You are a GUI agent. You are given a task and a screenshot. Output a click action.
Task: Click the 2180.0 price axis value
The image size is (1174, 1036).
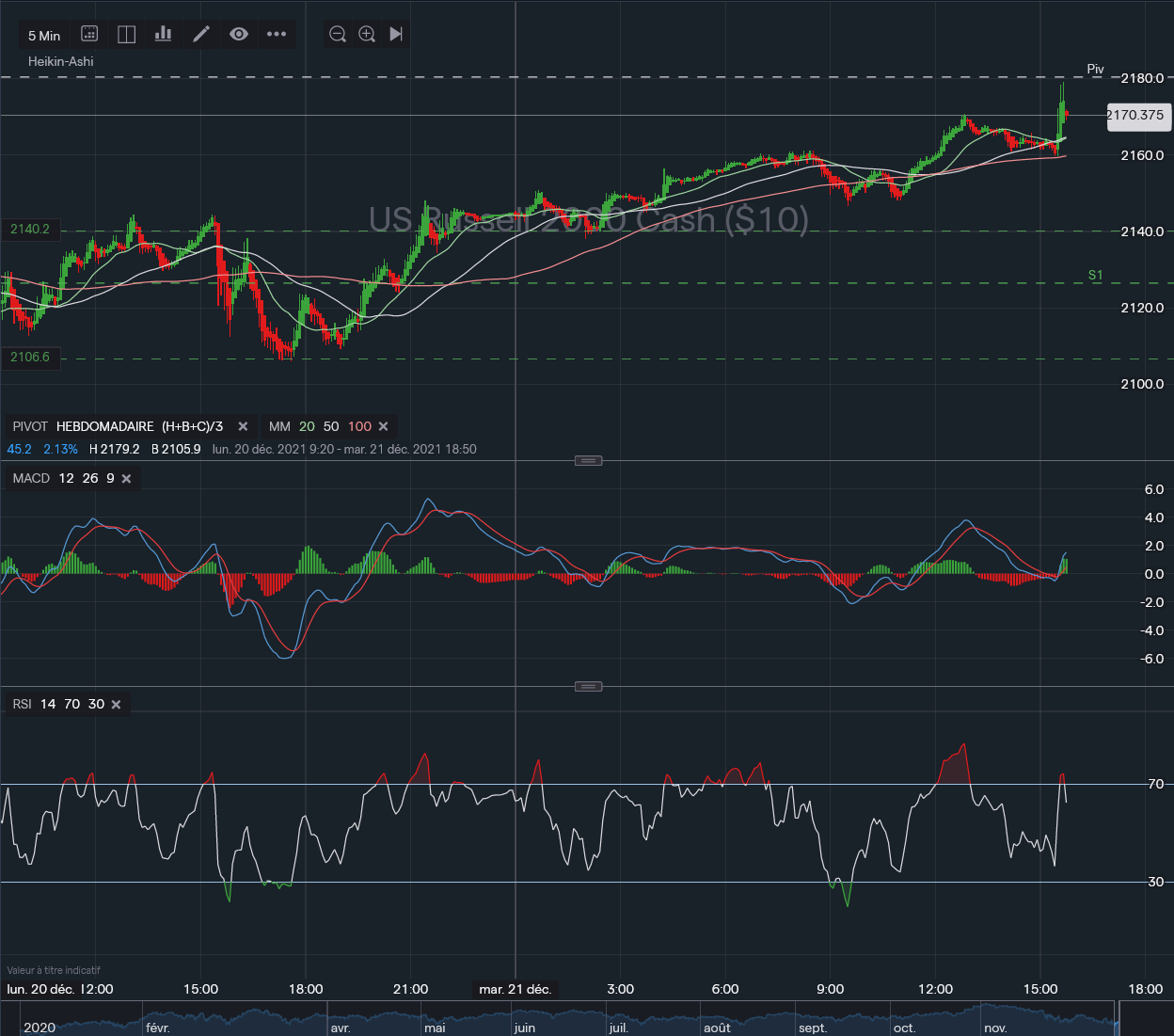coord(1142,78)
